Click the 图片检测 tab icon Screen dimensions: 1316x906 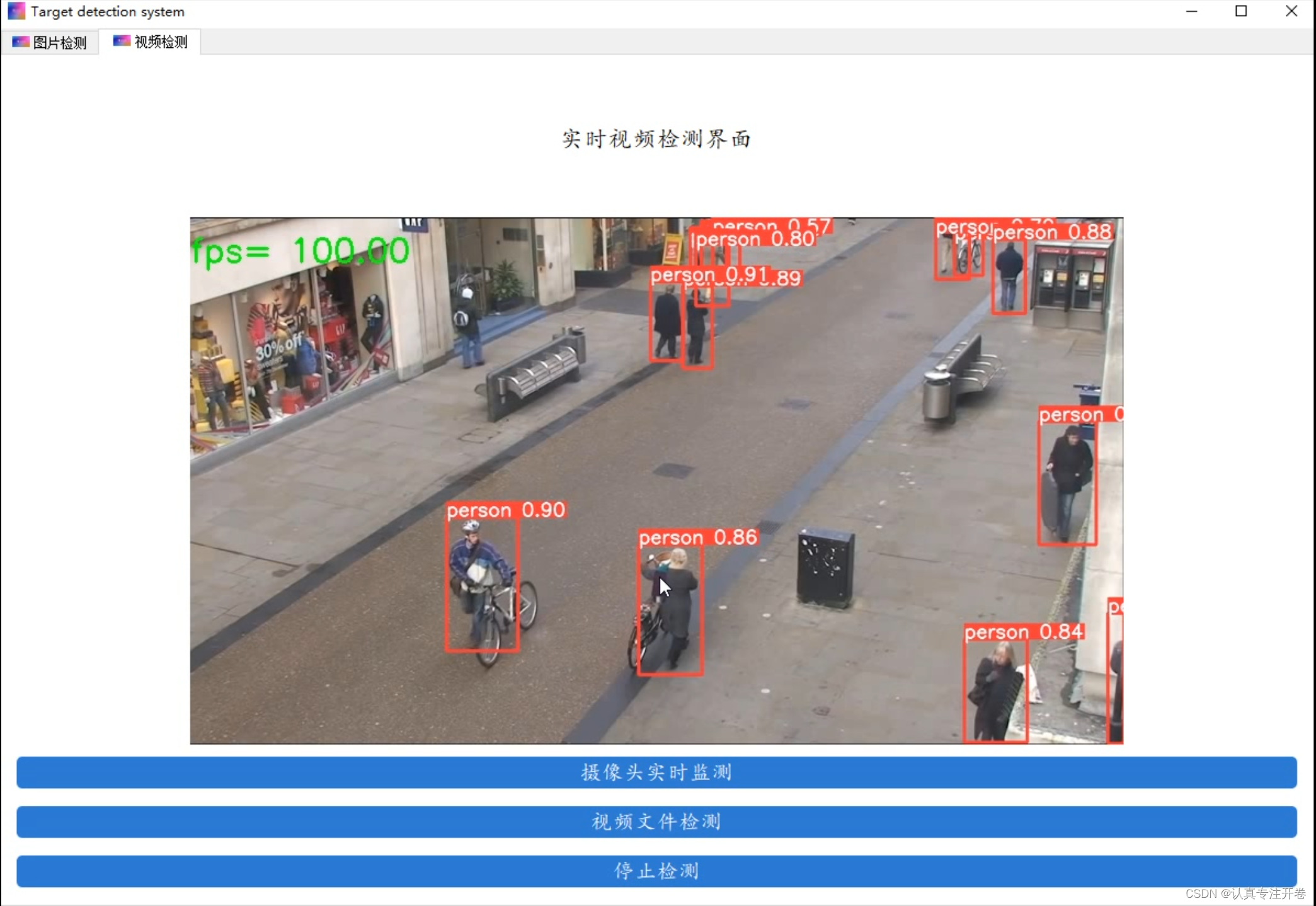[x=21, y=42]
